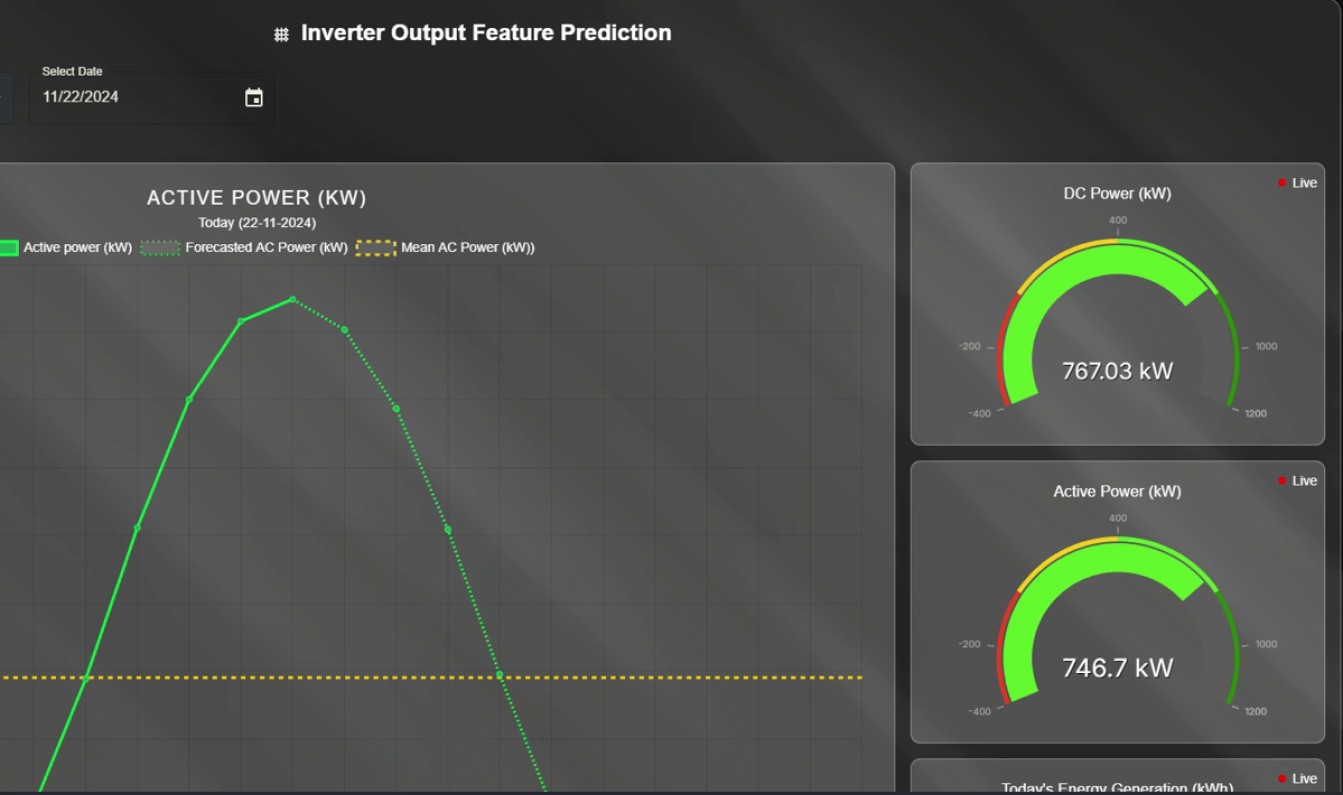Click the yellow Mean AC Power legend swatch
The height and width of the screenshot is (795, 1343).
[x=376, y=248]
